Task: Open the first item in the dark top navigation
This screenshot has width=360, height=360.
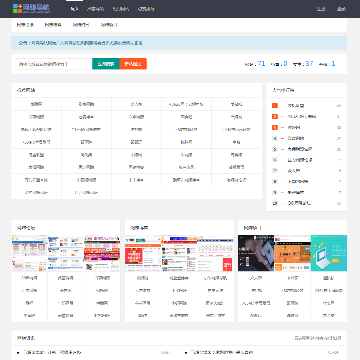Action: 74,9
